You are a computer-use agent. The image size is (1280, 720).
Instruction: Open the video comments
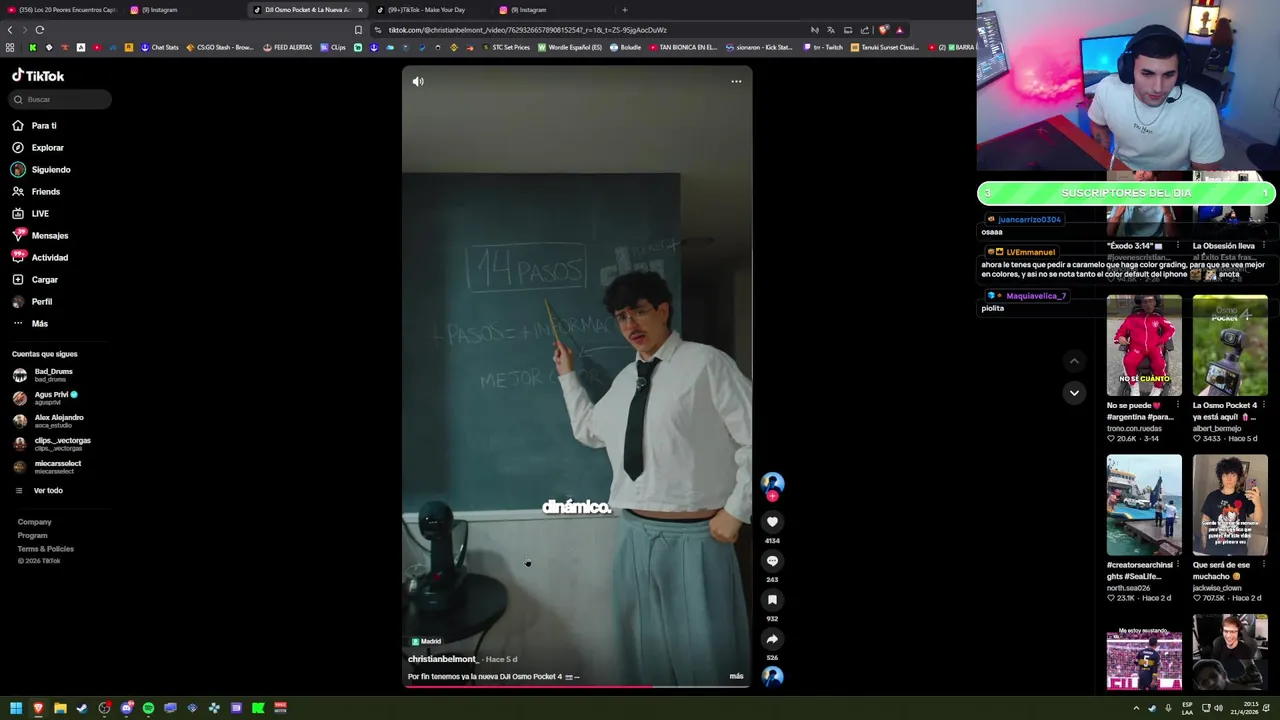[x=772, y=561]
